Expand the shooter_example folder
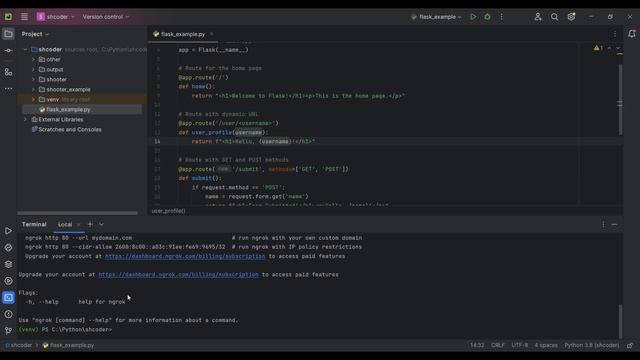640x360 pixels. (33, 89)
